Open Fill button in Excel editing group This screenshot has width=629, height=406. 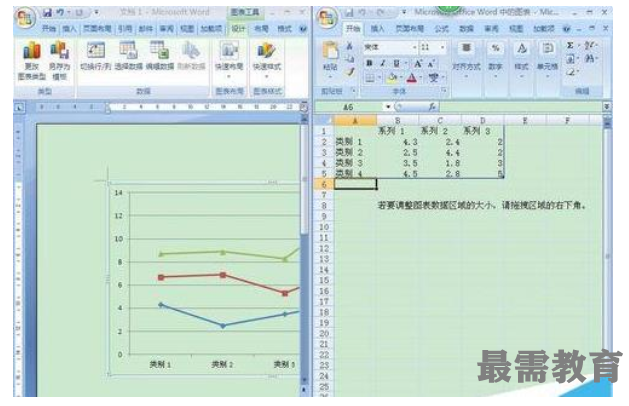coord(570,59)
